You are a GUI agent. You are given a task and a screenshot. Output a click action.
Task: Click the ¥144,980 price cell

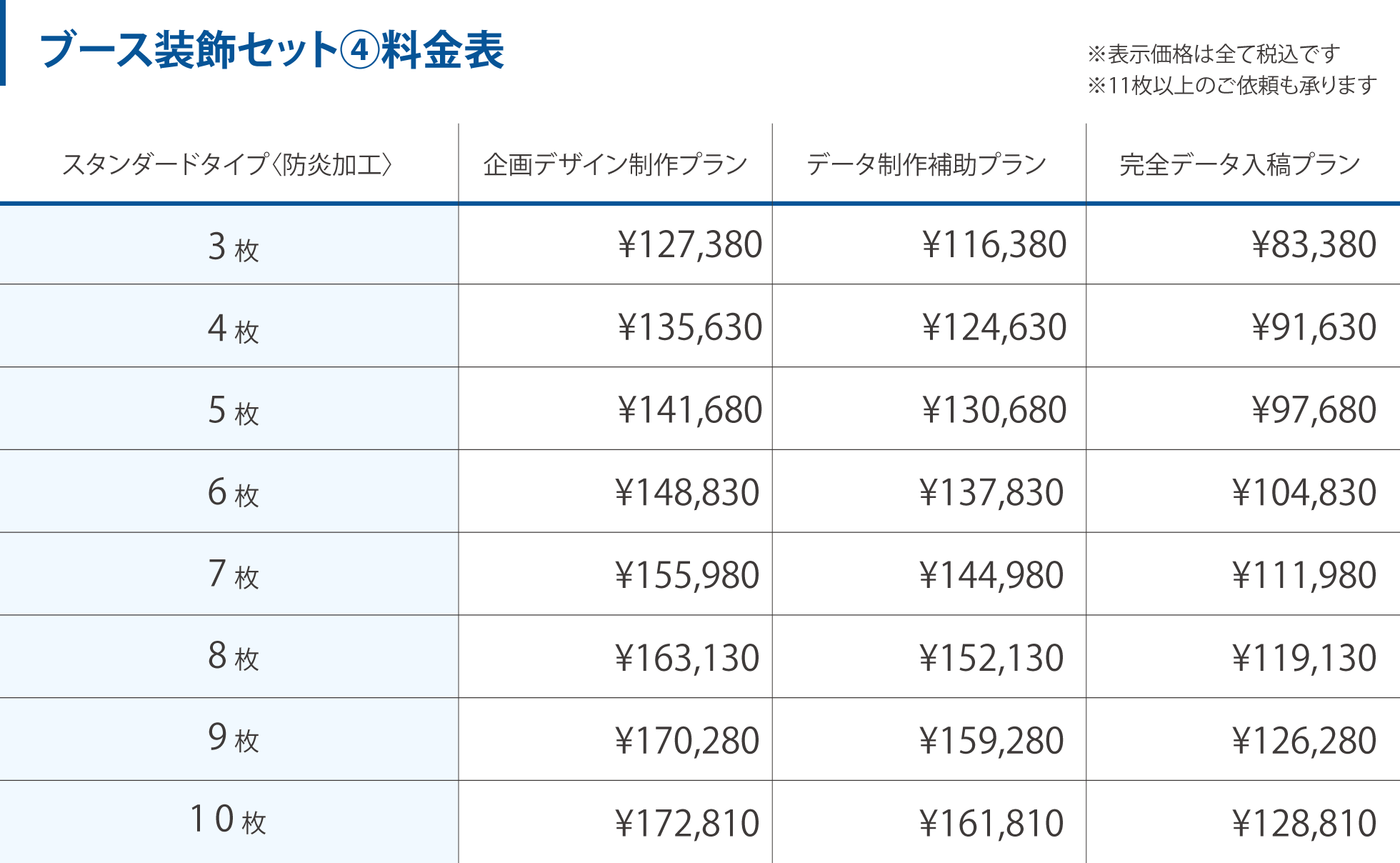(x=991, y=575)
